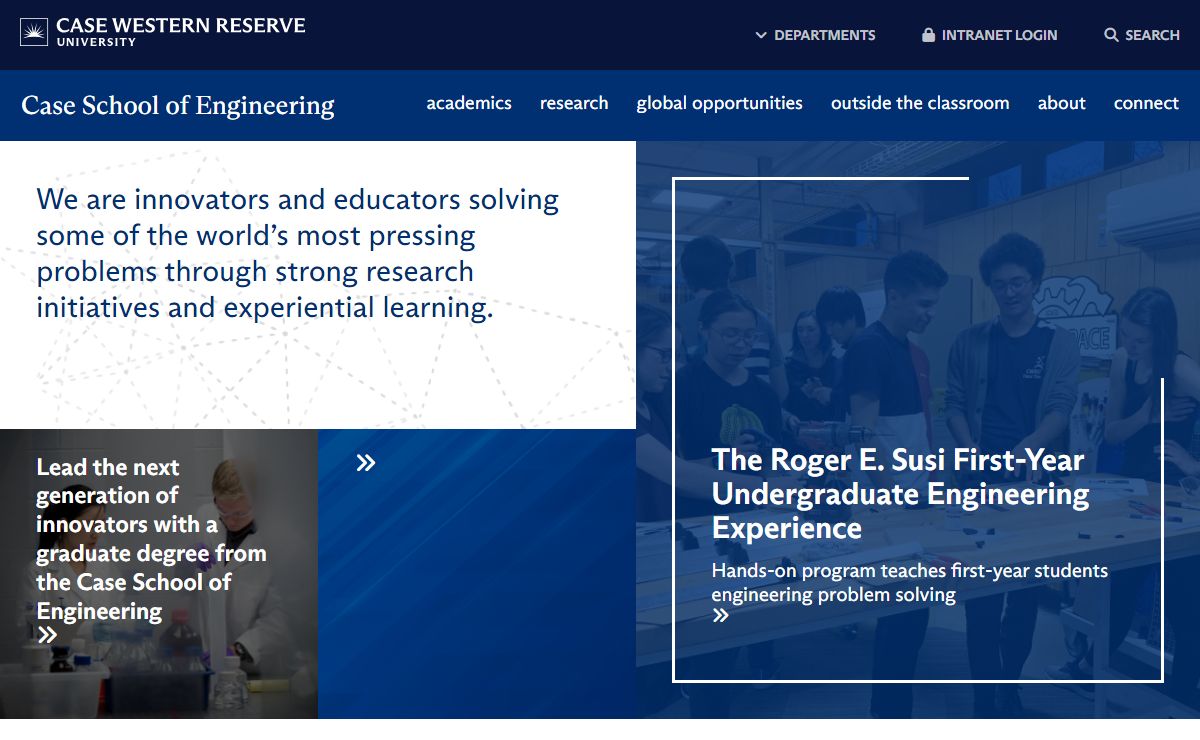Click the double-arrow under the Hands-on program text
The image size is (1200, 740).
click(721, 615)
